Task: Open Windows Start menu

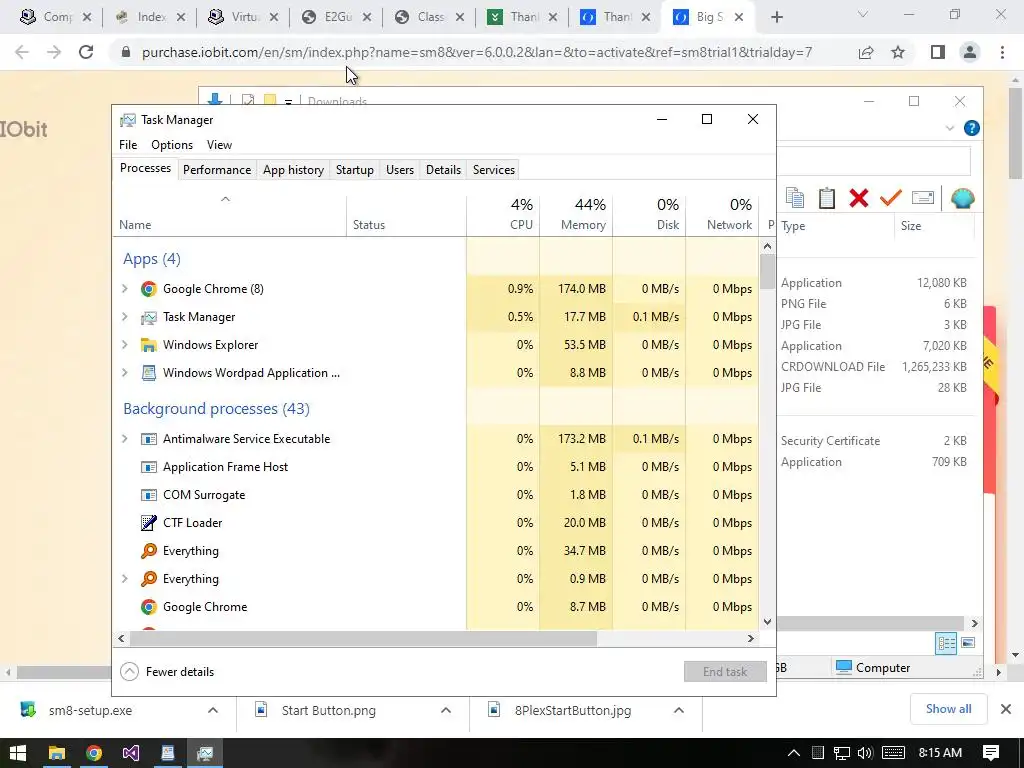Action: (18, 753)
